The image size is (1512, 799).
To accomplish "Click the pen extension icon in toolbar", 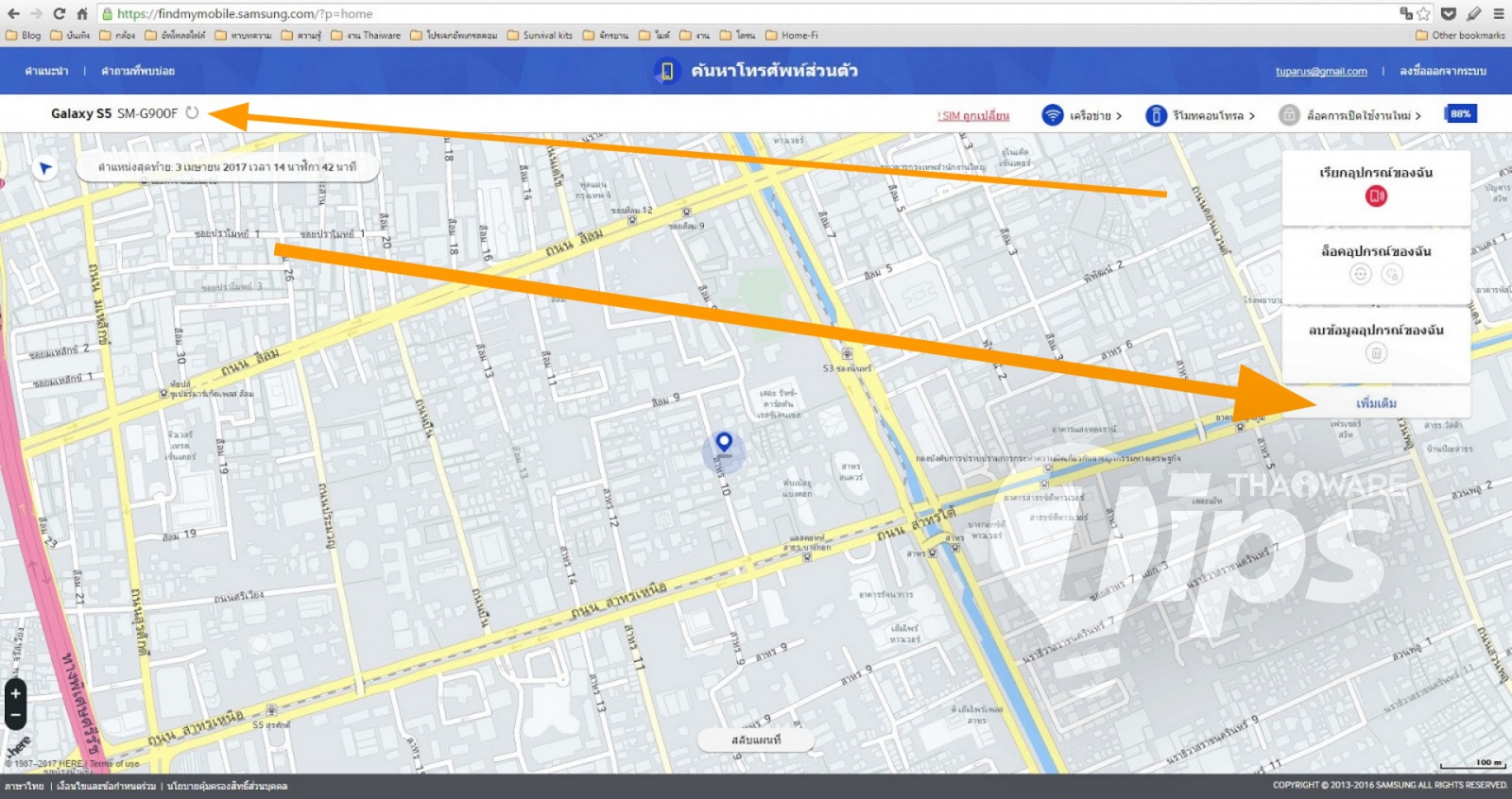I will pyautogui.click(x=1473, y=13).
